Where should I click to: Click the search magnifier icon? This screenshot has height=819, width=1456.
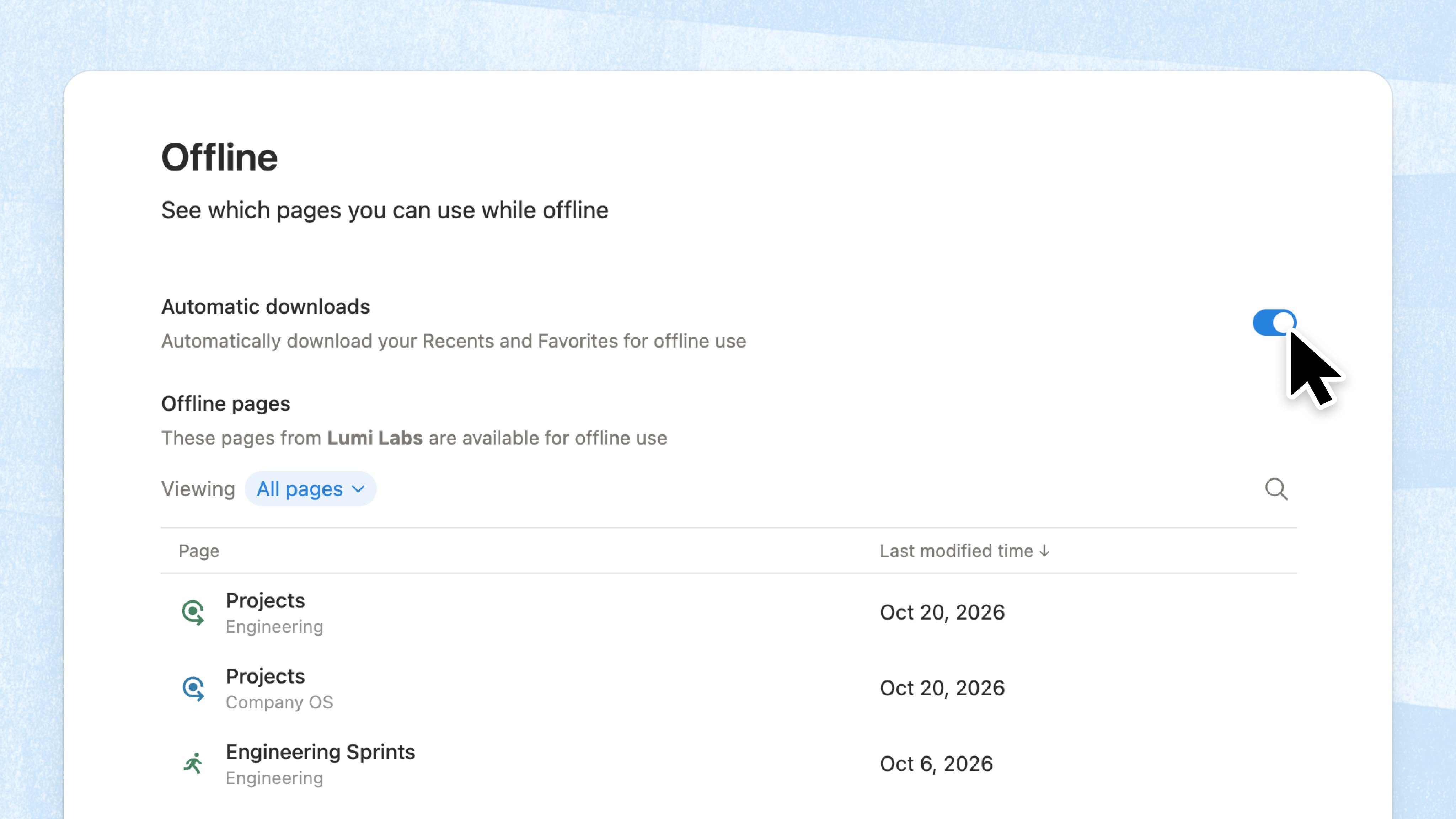(x=1276, y=489)
